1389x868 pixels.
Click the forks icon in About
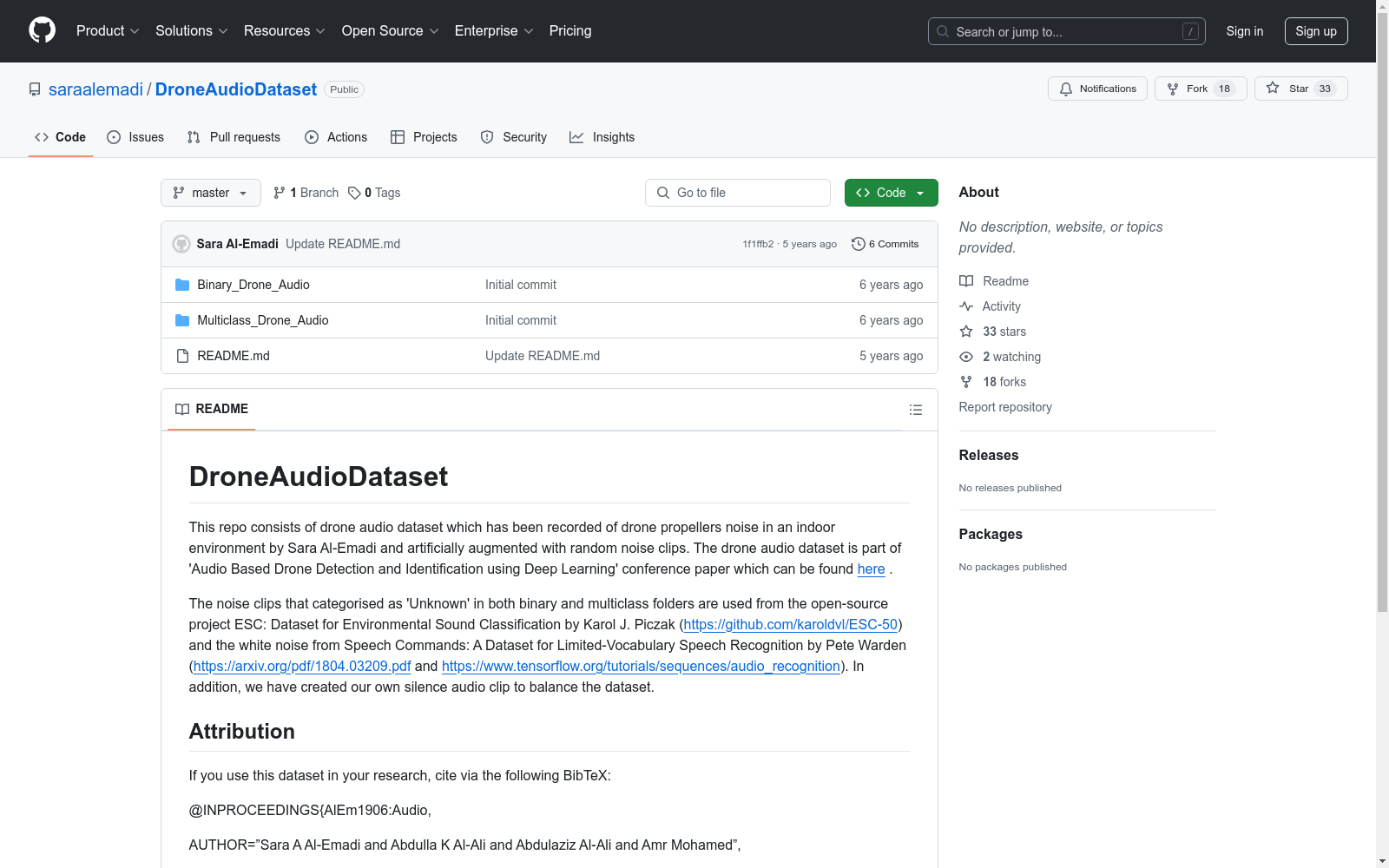pos(966,382)
